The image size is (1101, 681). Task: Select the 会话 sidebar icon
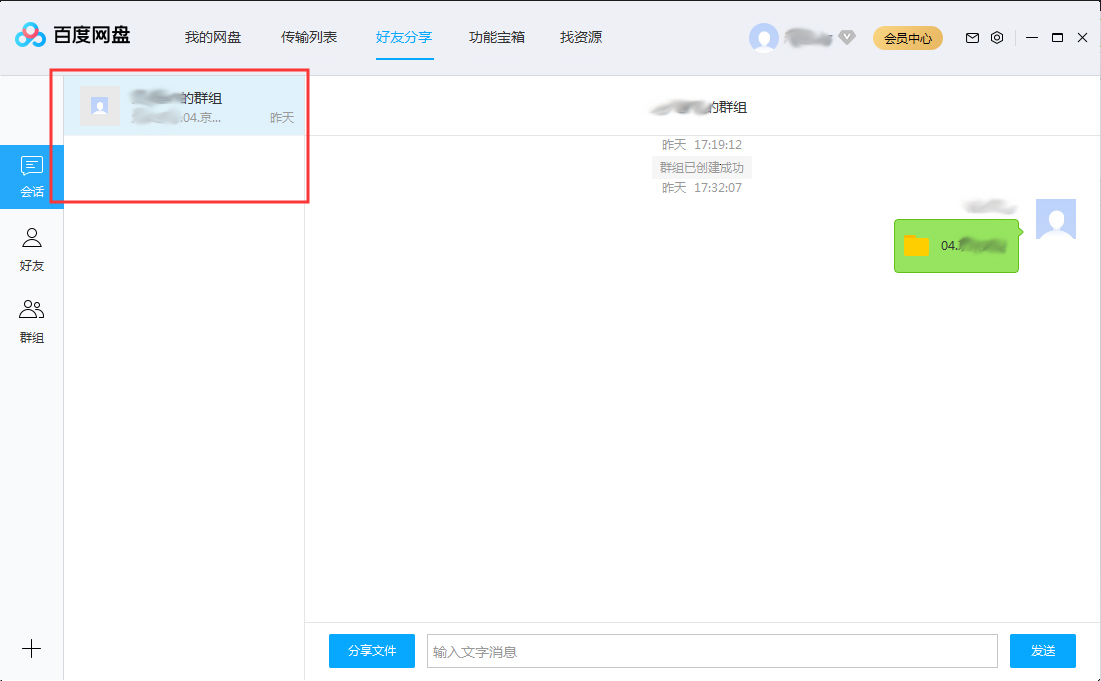pyautogui.click(x=31, y=175)
